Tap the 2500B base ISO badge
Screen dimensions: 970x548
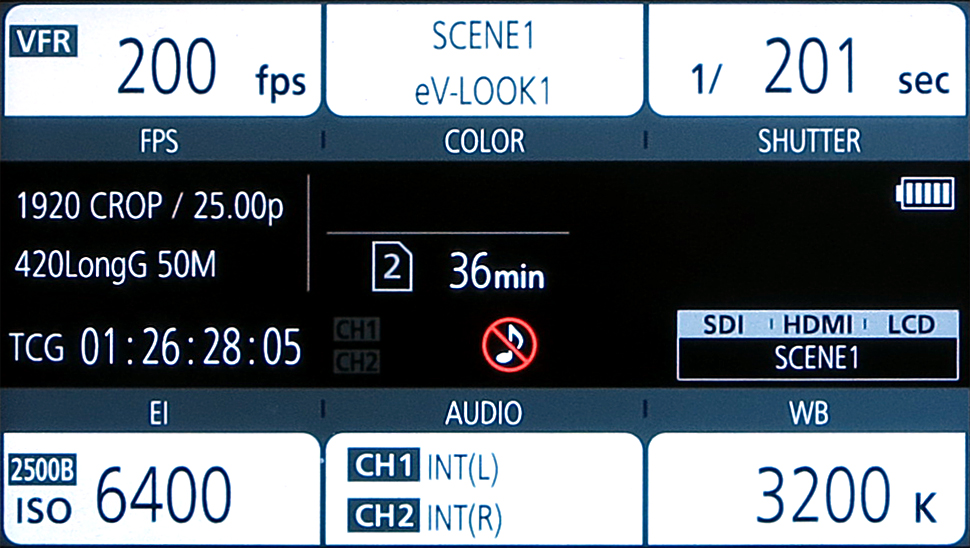click(x=42, y=471)
